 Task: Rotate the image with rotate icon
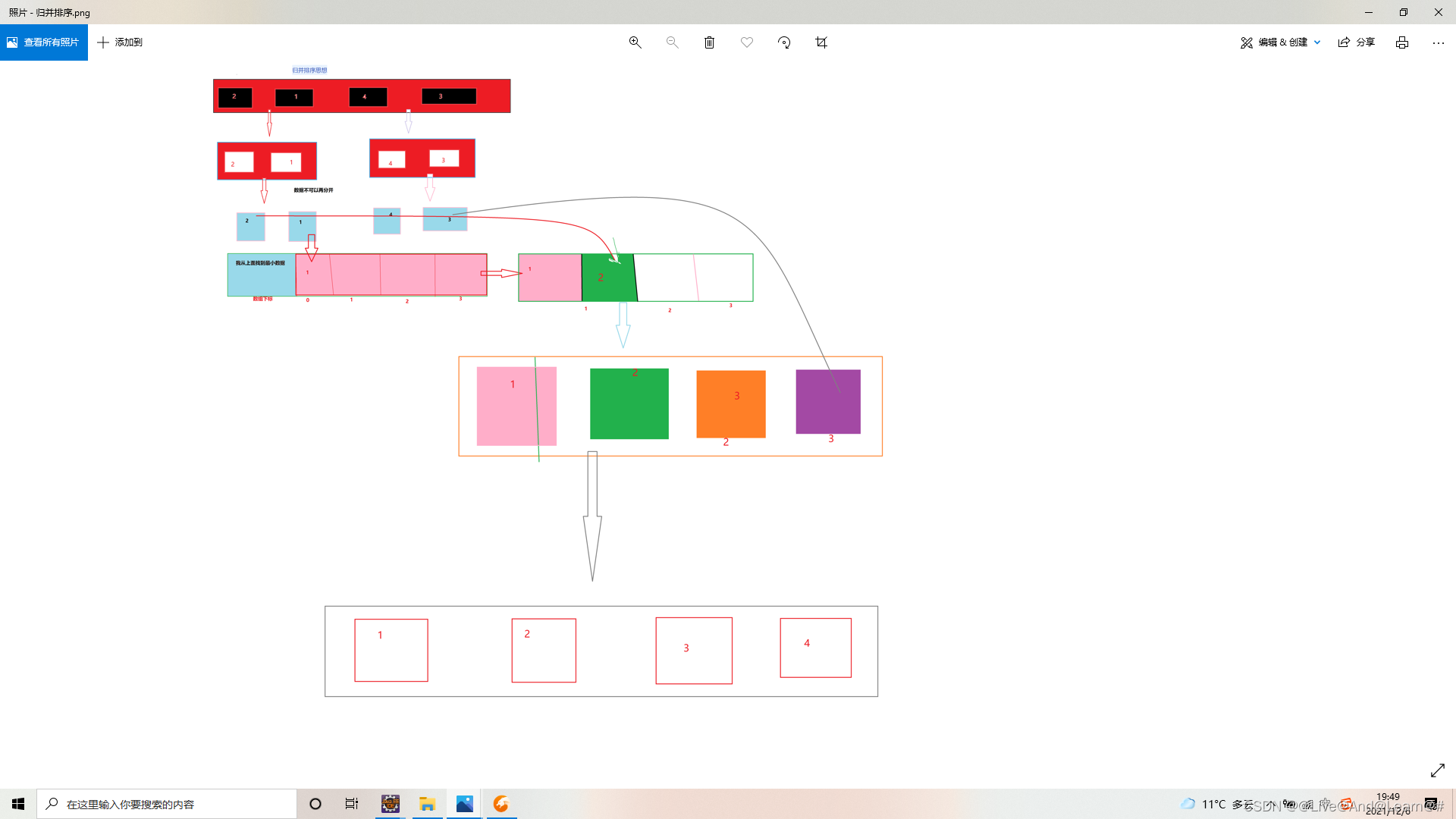coord(784,42)
